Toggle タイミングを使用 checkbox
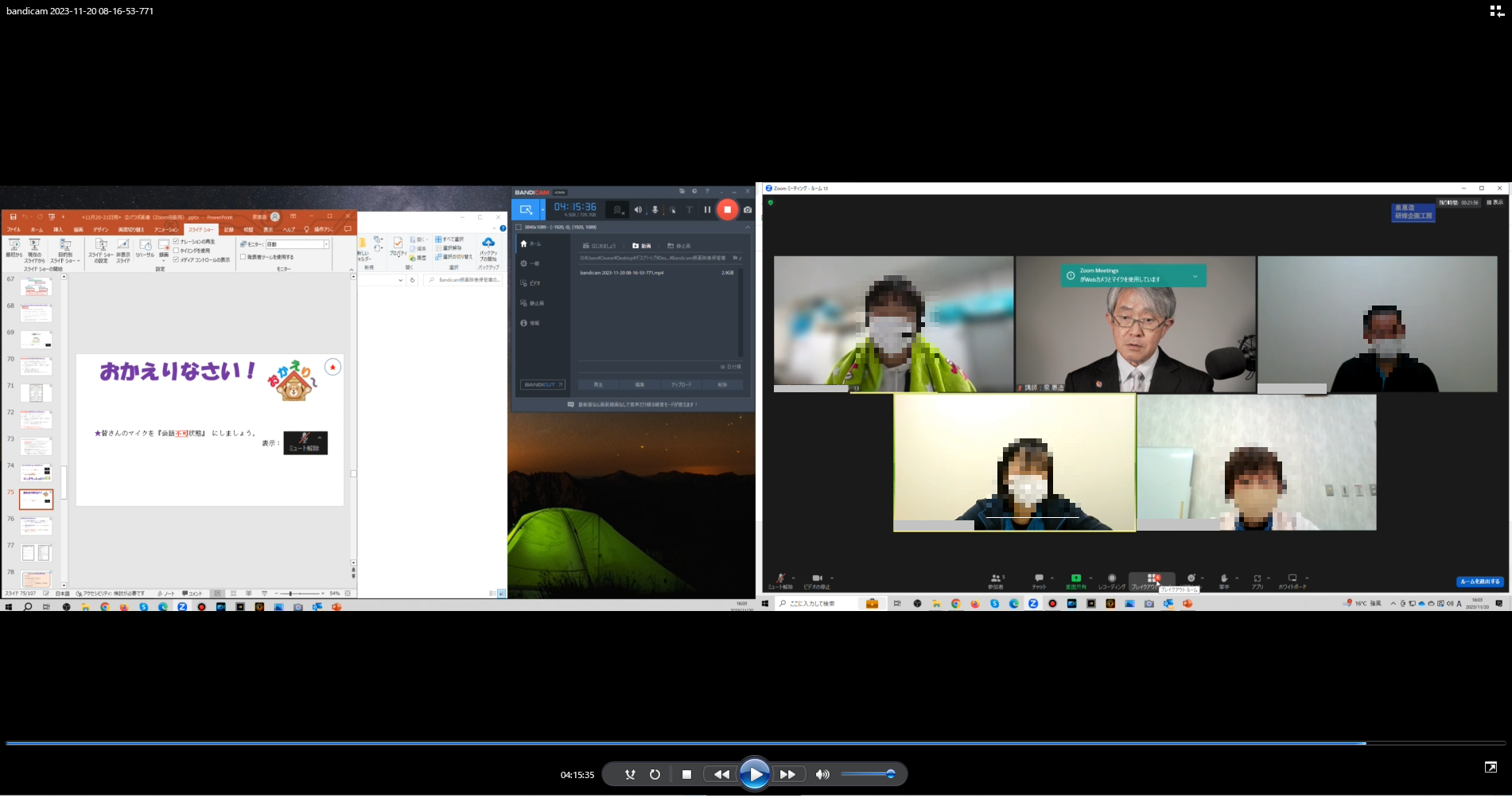Image resolution: width=1512 pixels, height=798 pixels. pyautogui.click(x=176, y=251)
